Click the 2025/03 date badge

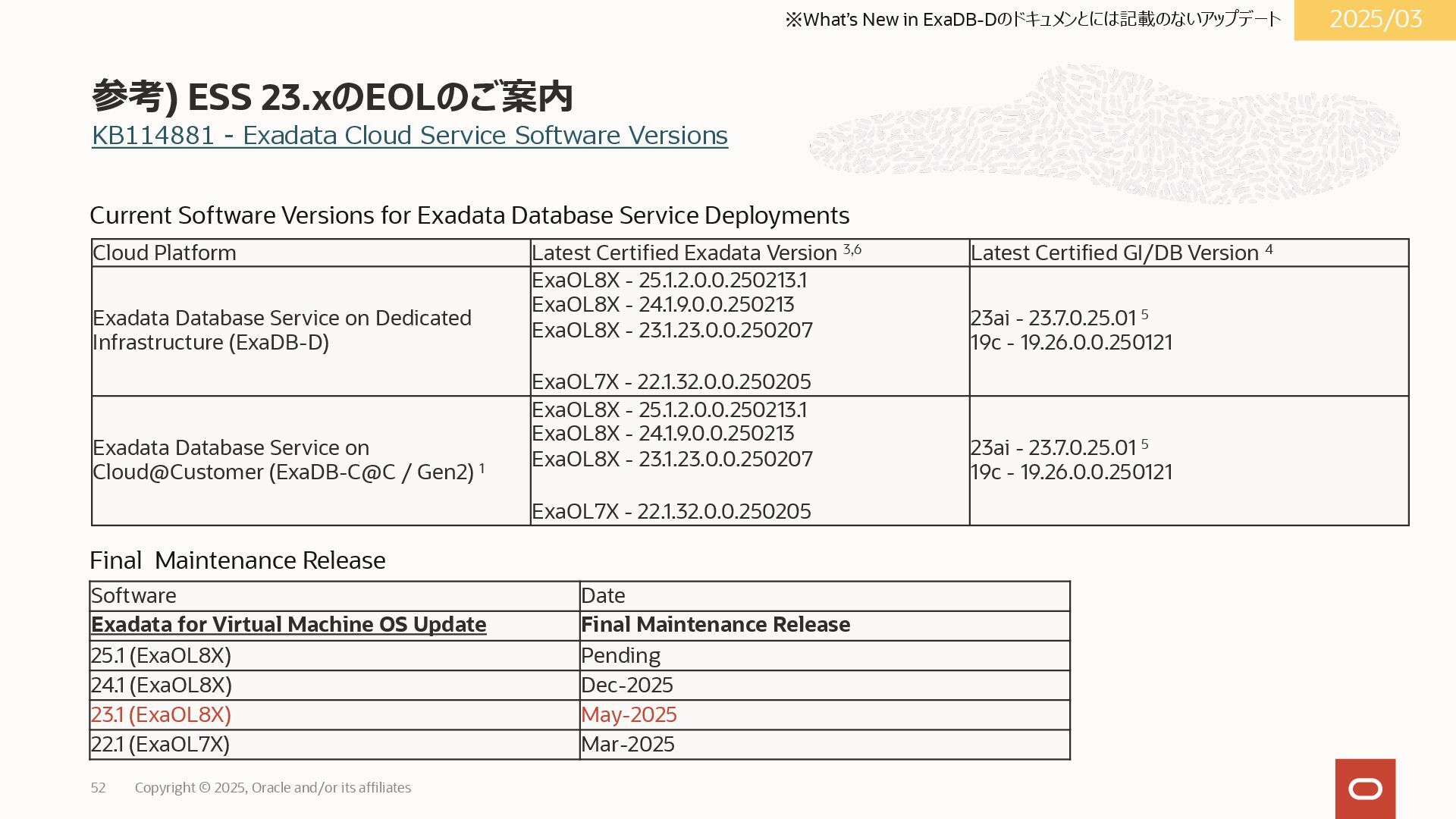click(1375, 19)
